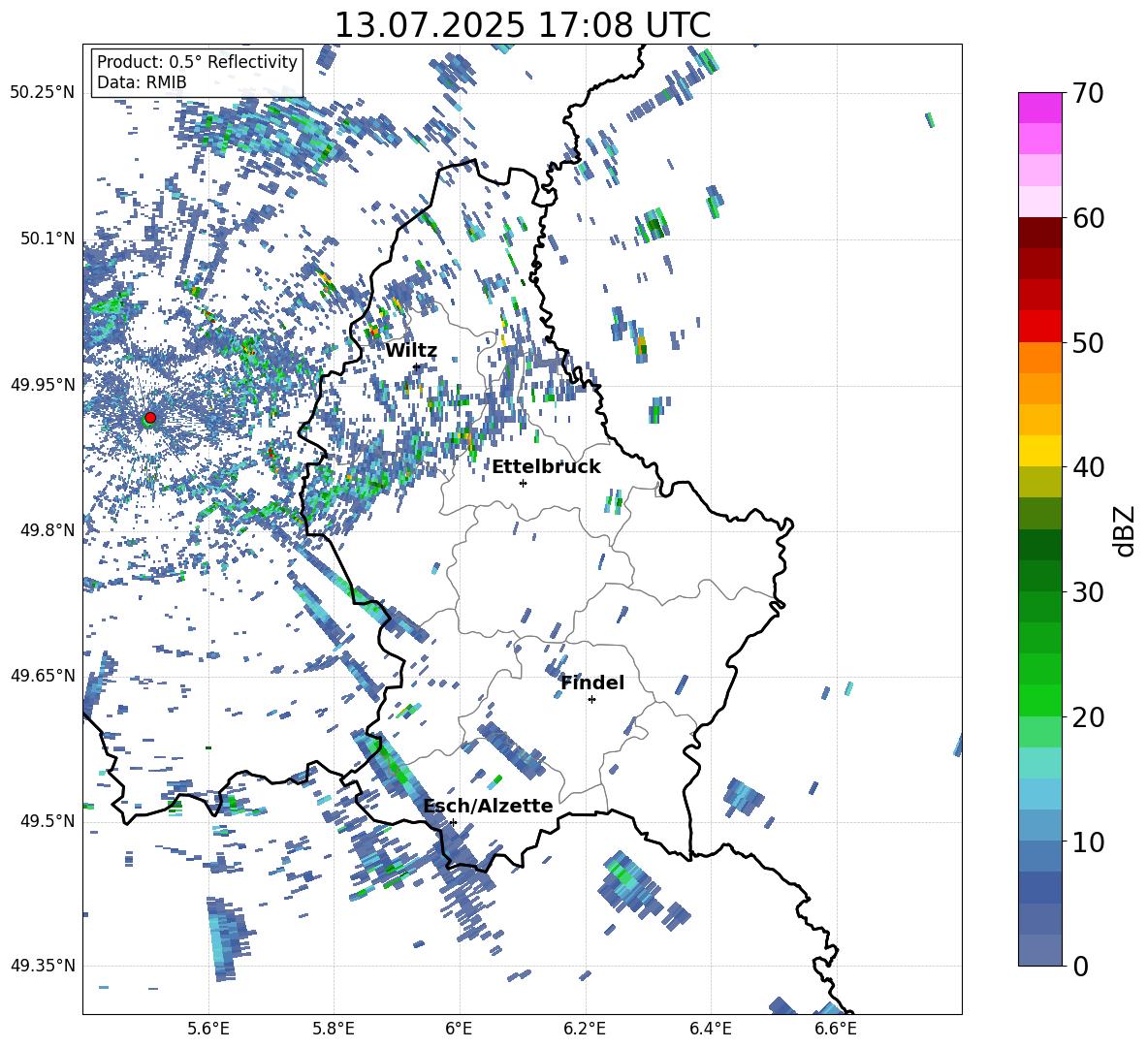Screen dimensions: 1148x1048
Task: Click the colorbar tick label 40
Action: (1087, 467)
